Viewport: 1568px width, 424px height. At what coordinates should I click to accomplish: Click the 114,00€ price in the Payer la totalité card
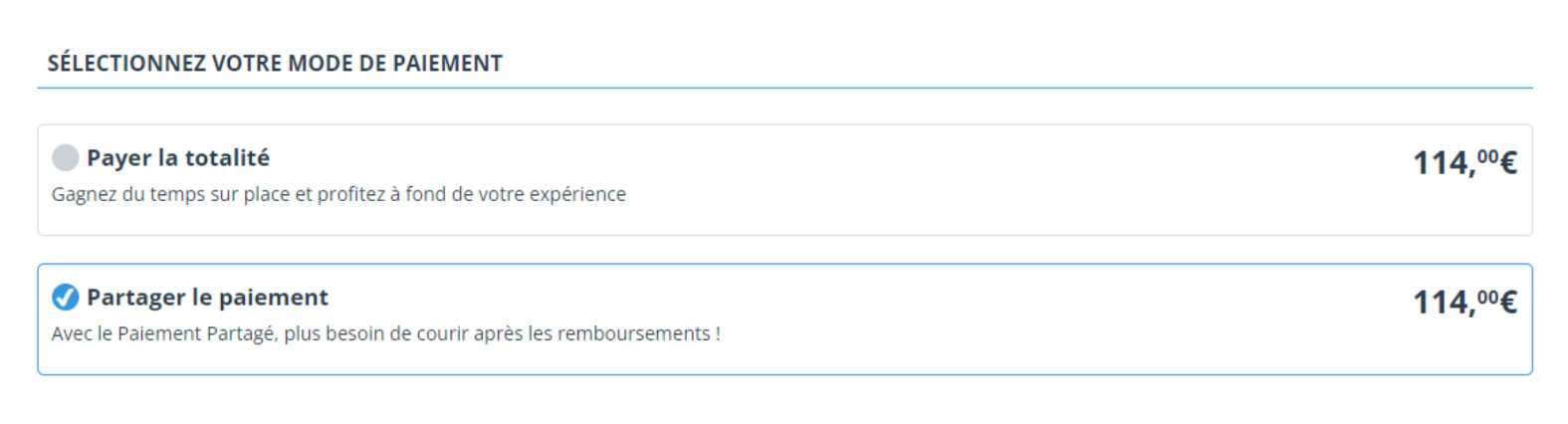tap(1464, 162)
